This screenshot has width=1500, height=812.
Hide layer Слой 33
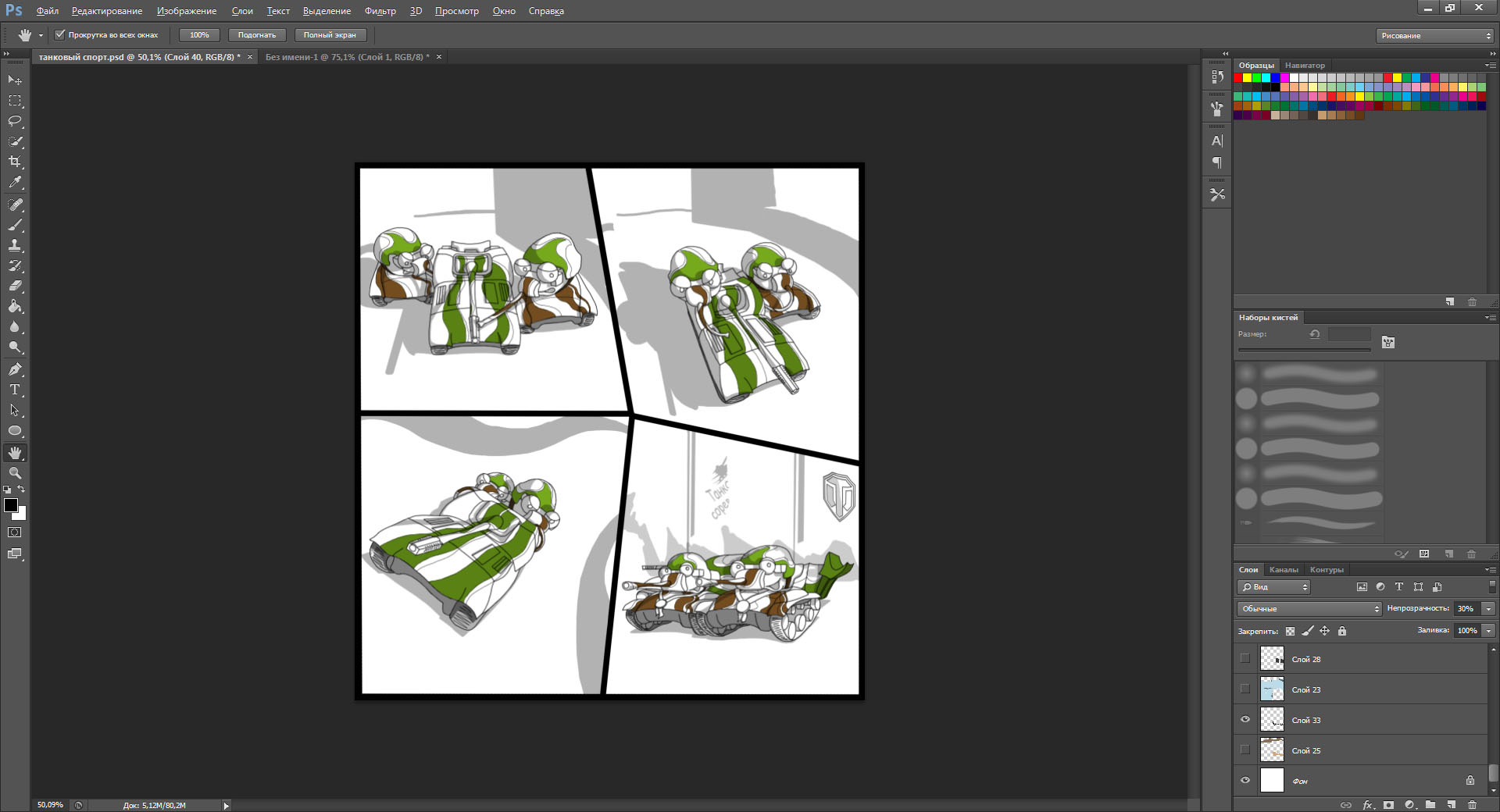point(1245,719)
